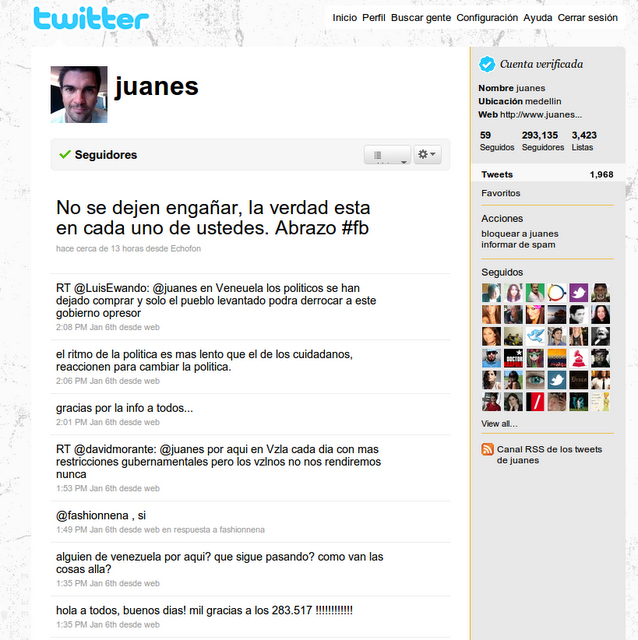Select the white dove avatar in Seguidos
The width and height of the screenshot is (638, 640).
tap(535, 336)
